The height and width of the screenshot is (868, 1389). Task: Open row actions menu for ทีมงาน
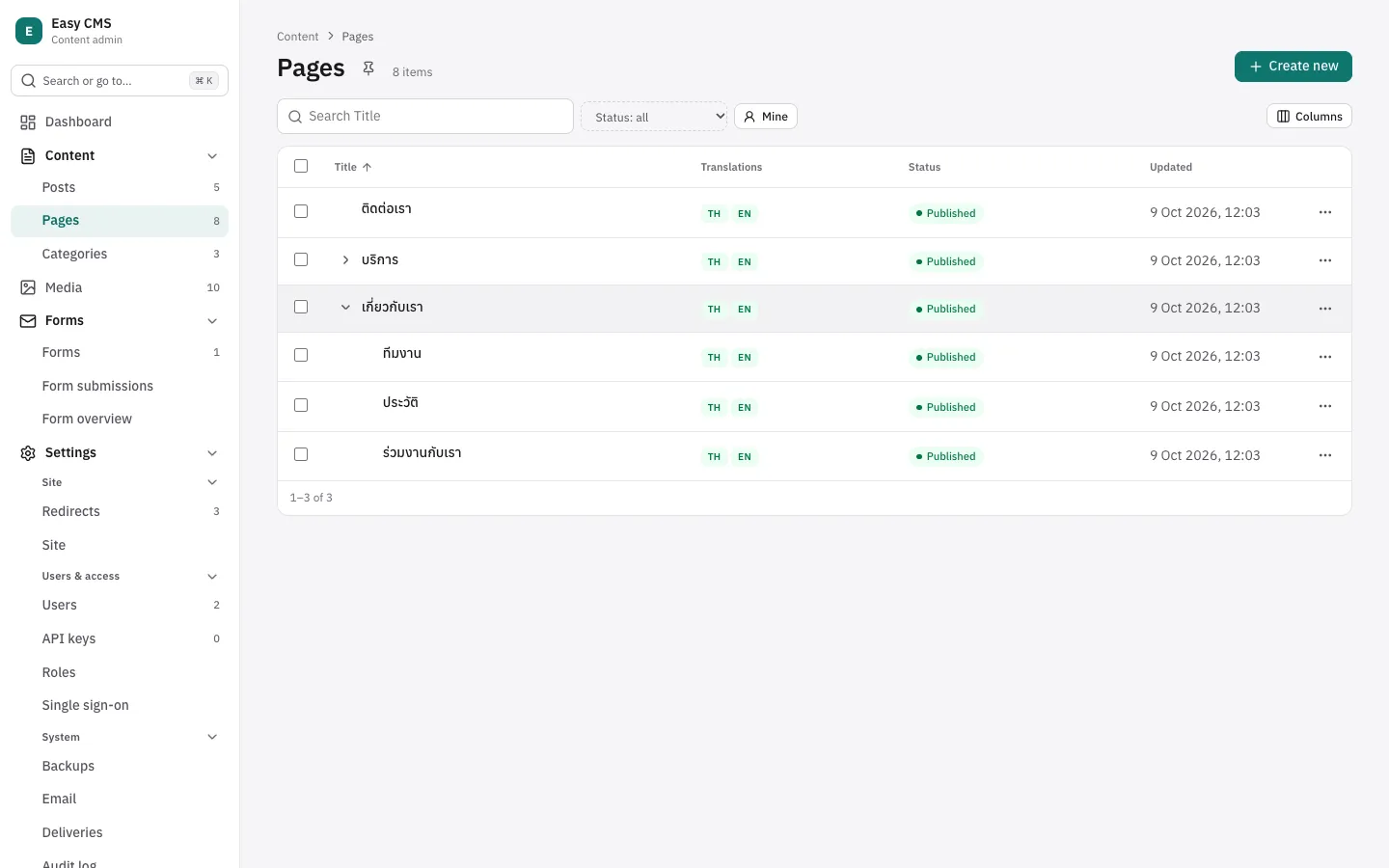[1325, 357]
